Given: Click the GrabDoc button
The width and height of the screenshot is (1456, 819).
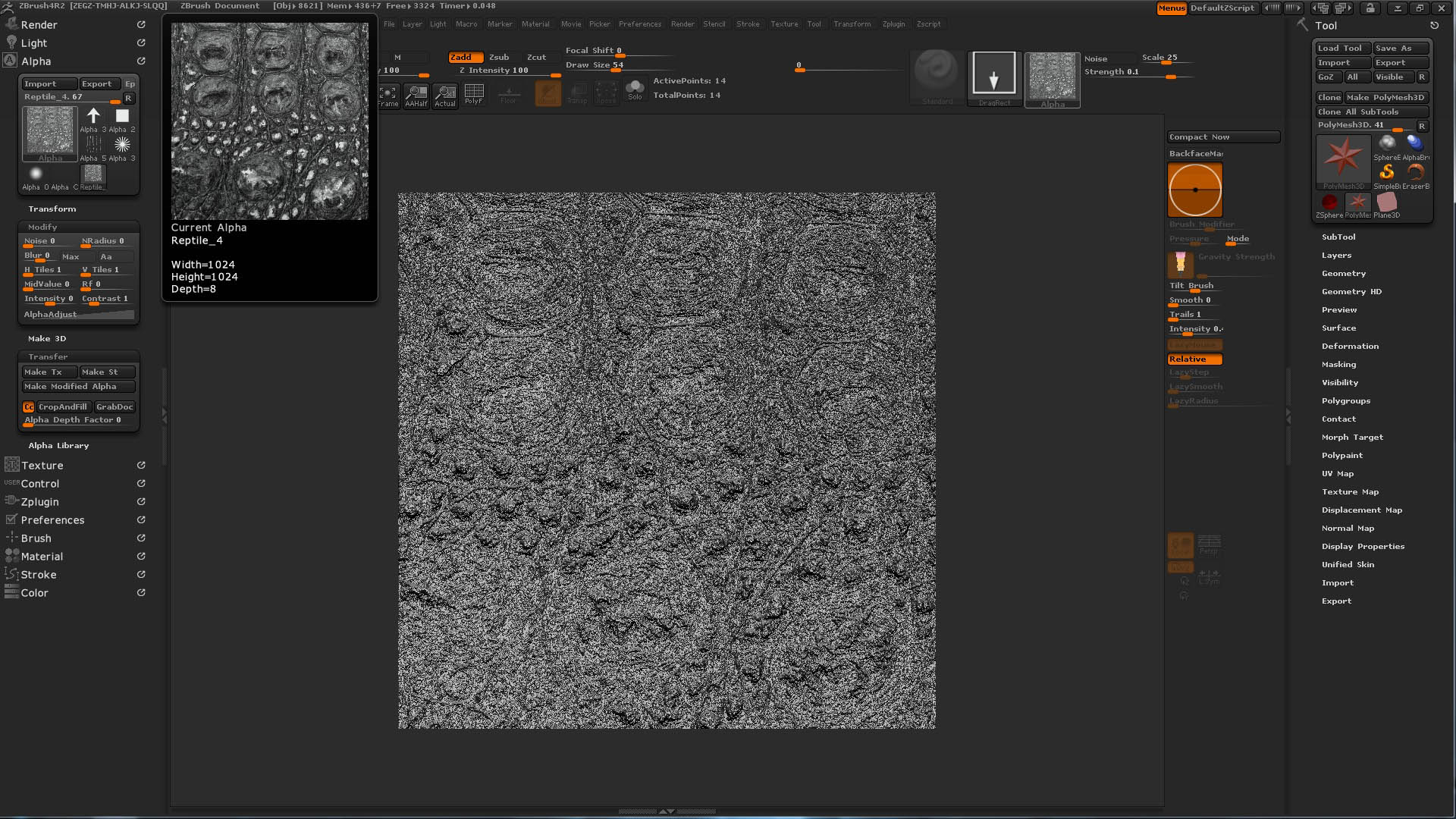Looking at the screenshot, I should tap(115, 406).
